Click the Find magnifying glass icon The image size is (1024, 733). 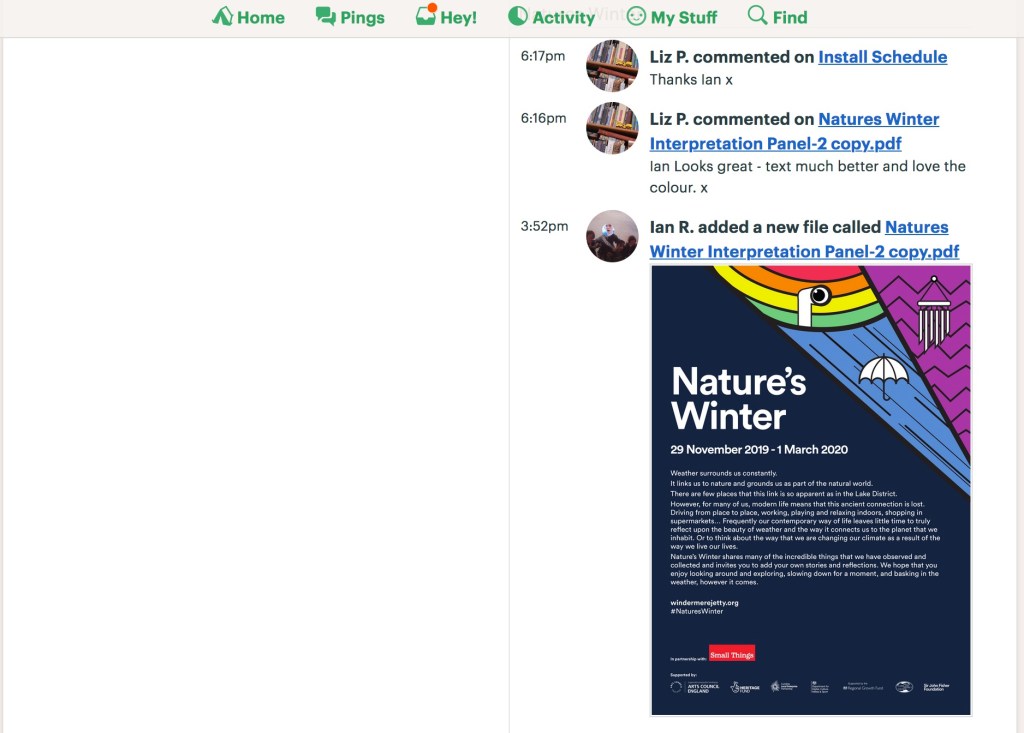pyautogui.click(x=758, y=15)
